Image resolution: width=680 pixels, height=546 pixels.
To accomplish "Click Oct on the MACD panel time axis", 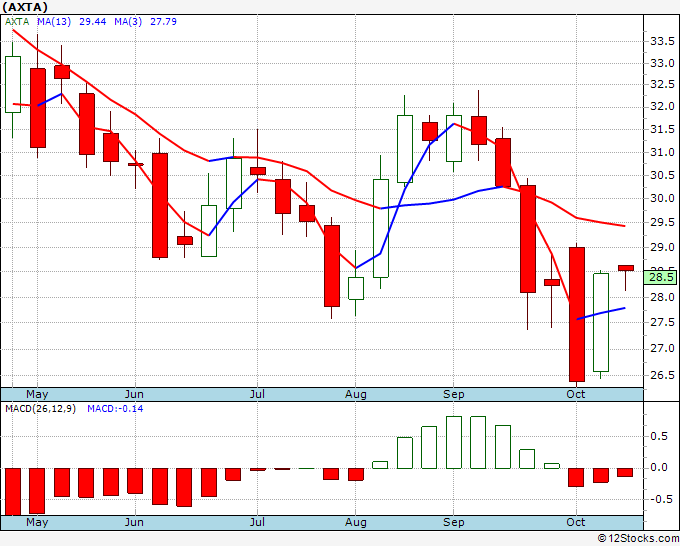I will (576, 522).
